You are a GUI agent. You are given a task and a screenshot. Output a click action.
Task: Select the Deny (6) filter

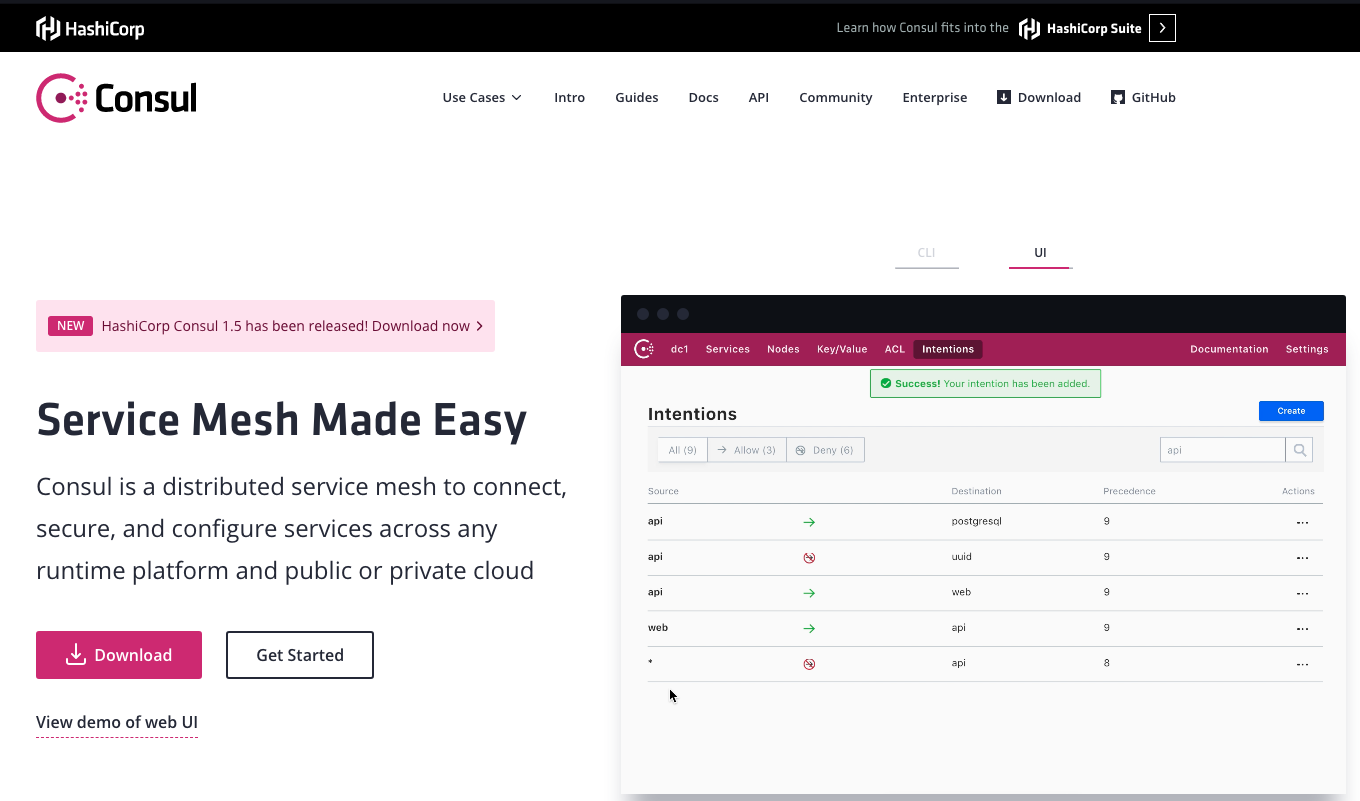point(825,450)
